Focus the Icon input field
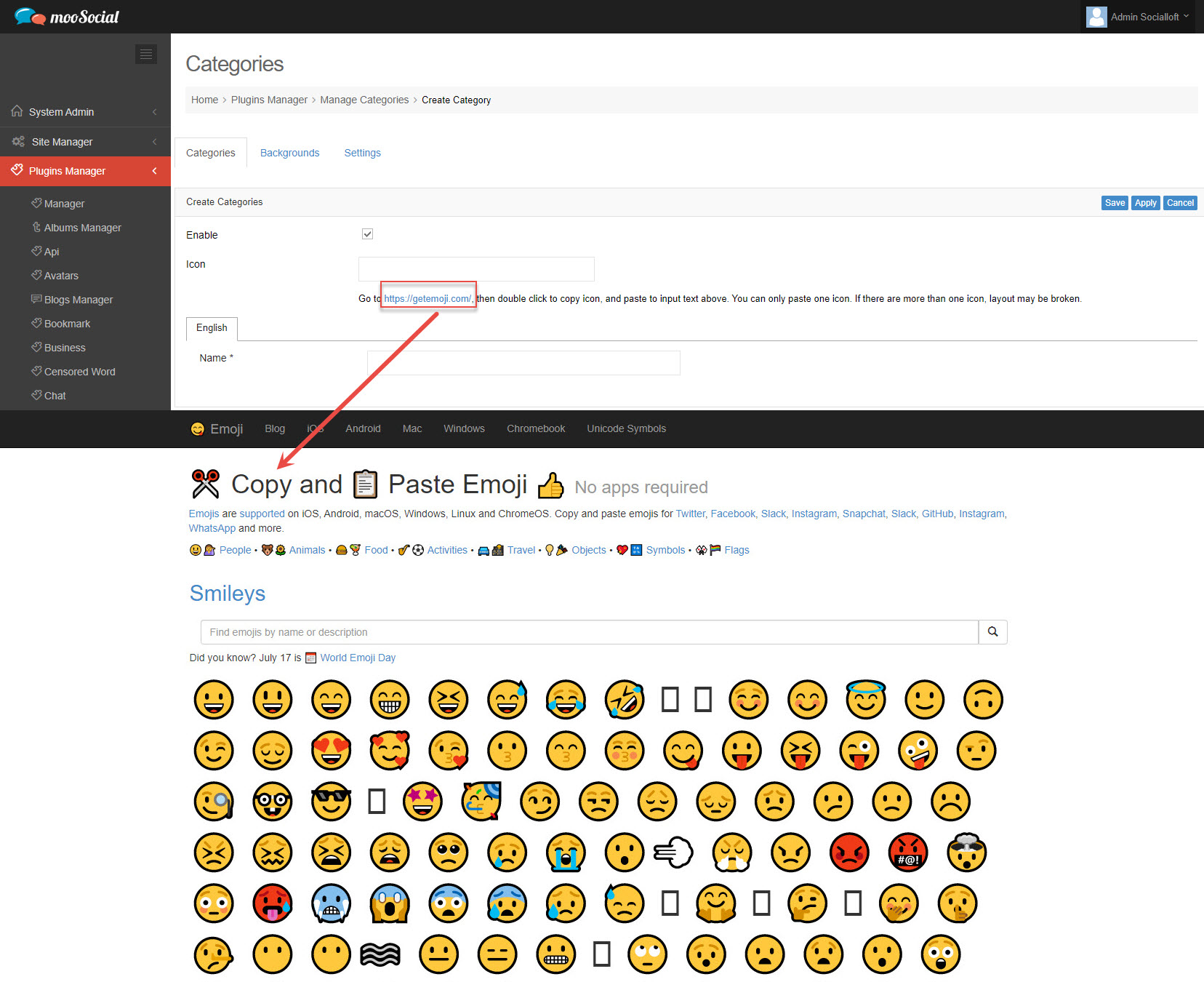Image resolution: width=1204 pixels, height=982 pixels. tap(476, 269)
